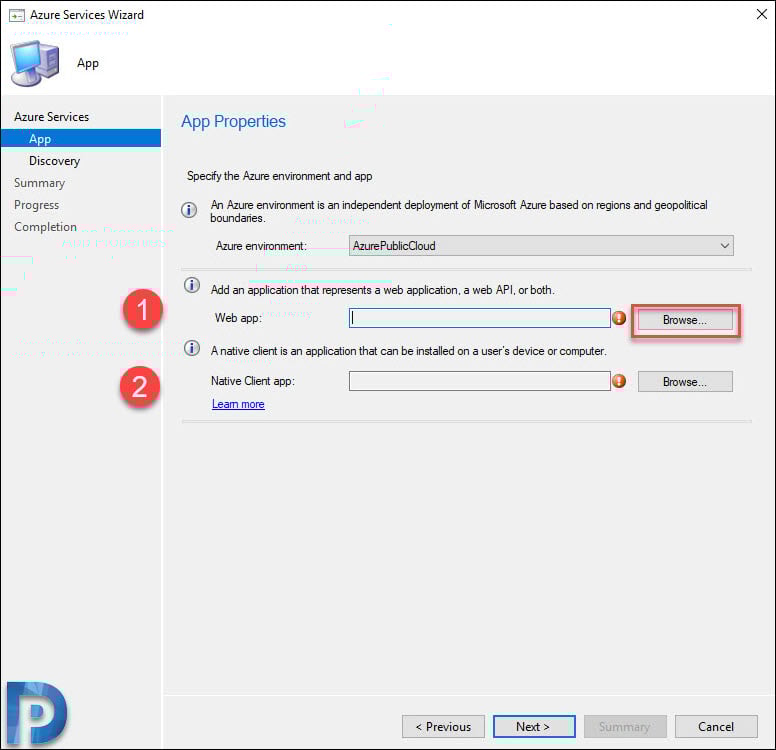This screenshot has width=776, height=750.
Task: Click the 'Web app:' label
Action: [x=238, y=318]
